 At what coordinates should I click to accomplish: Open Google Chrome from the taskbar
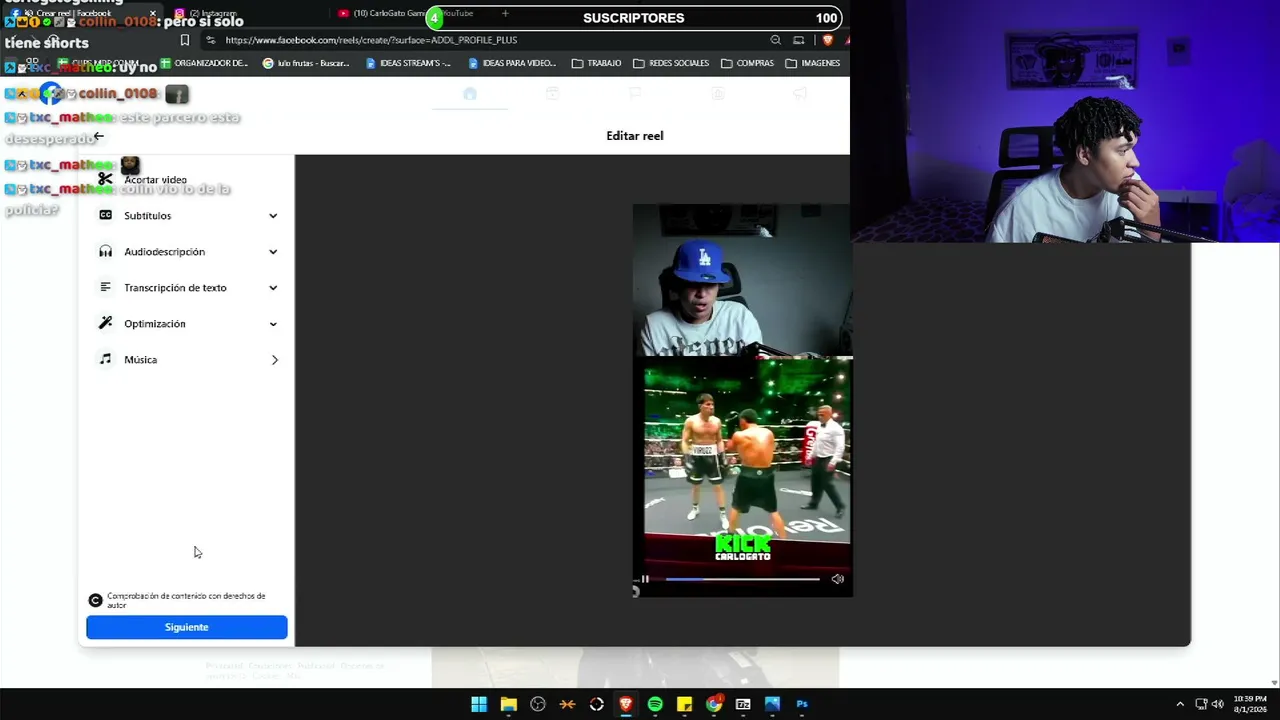[x=714, y=704]
